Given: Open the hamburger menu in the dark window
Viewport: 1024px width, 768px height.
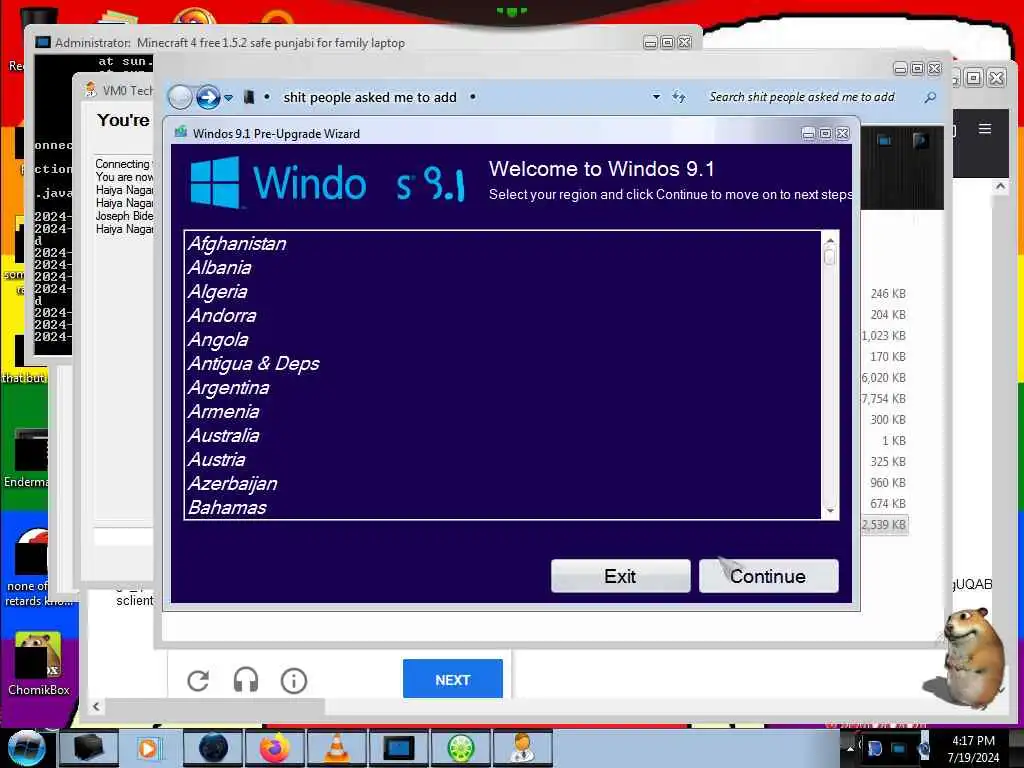Looking at the screenshot, I should 985,129.
